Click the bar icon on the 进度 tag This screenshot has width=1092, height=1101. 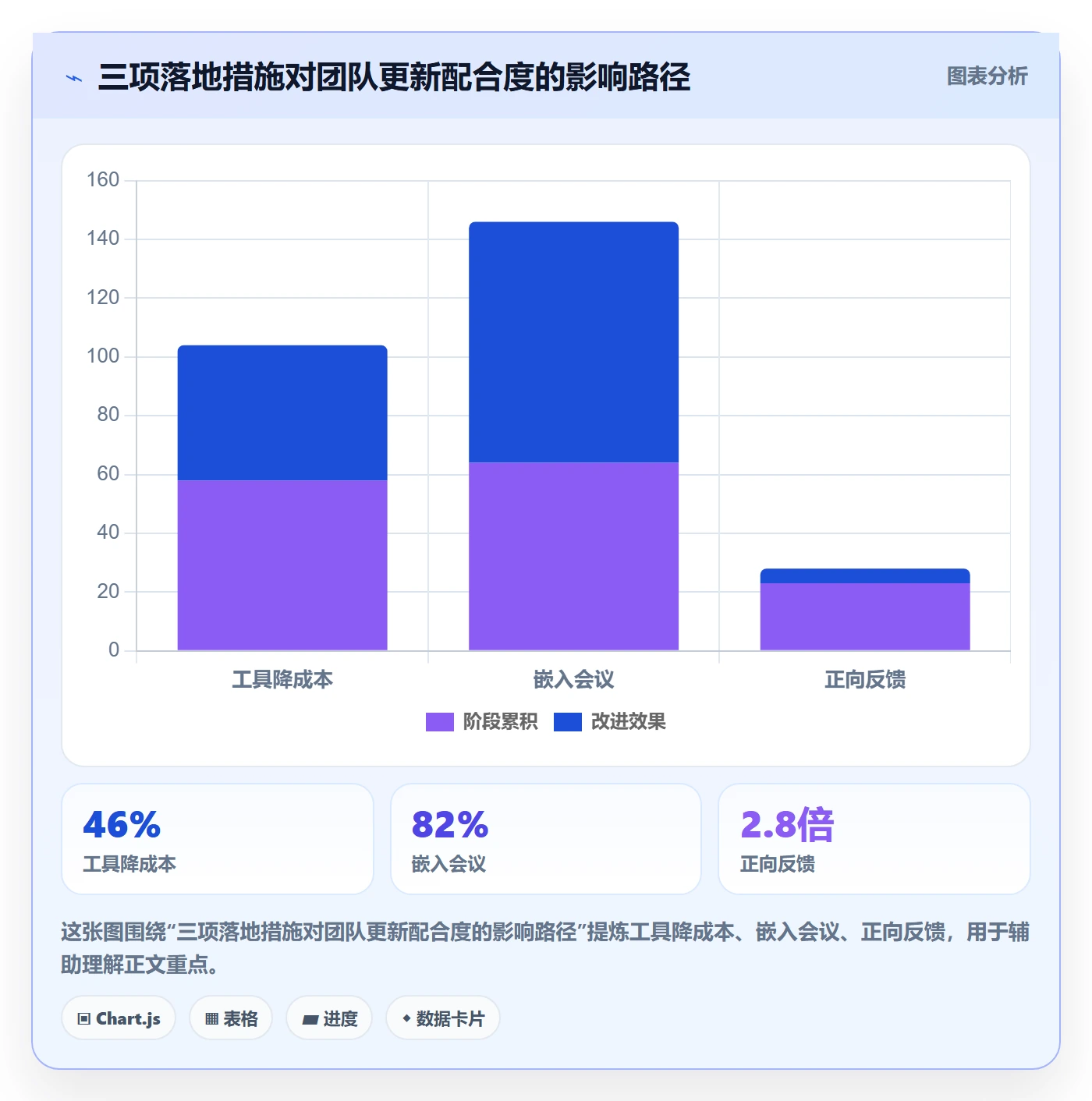[x=310, y=1019]
